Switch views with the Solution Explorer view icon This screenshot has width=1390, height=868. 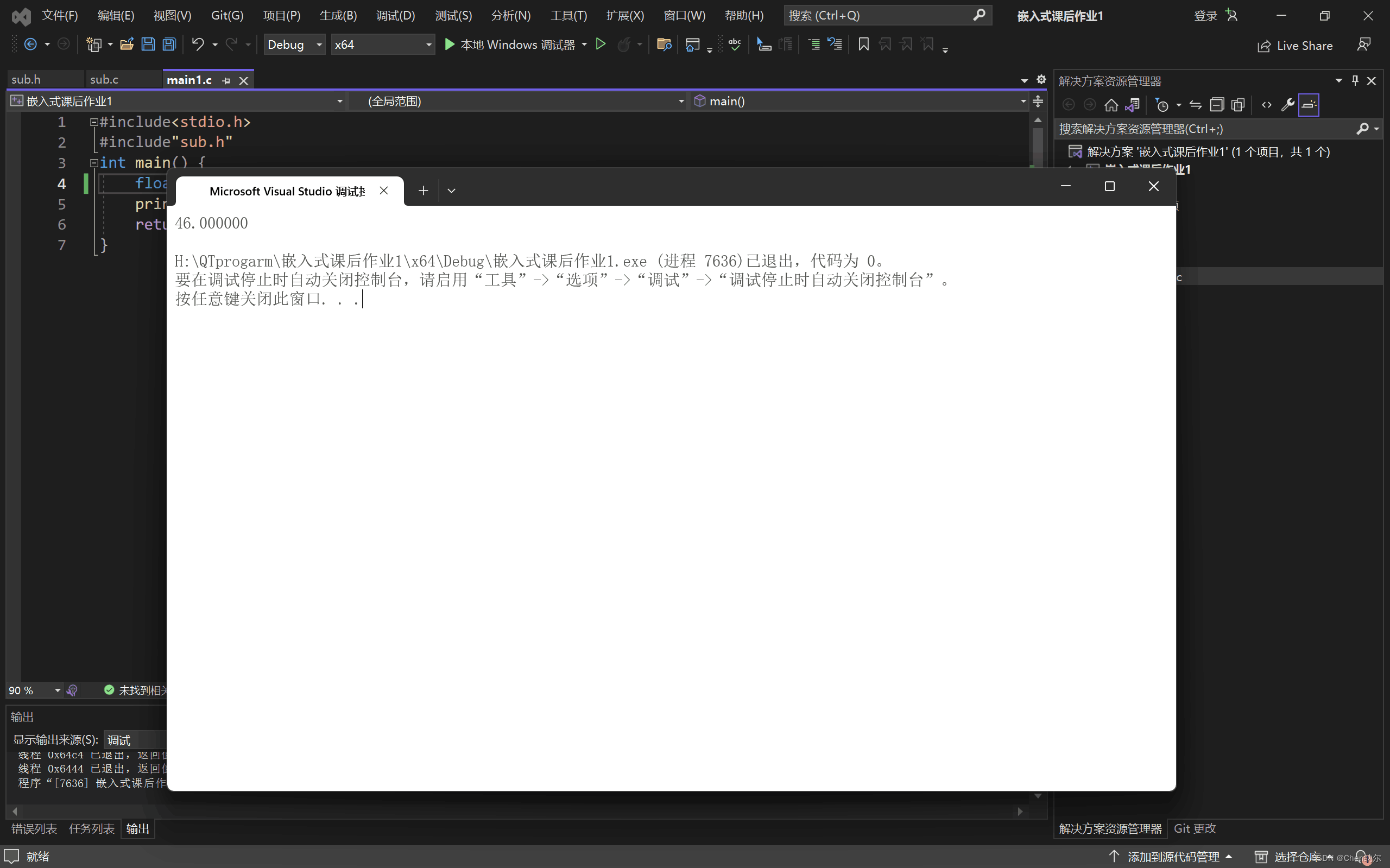(1133, 104)
